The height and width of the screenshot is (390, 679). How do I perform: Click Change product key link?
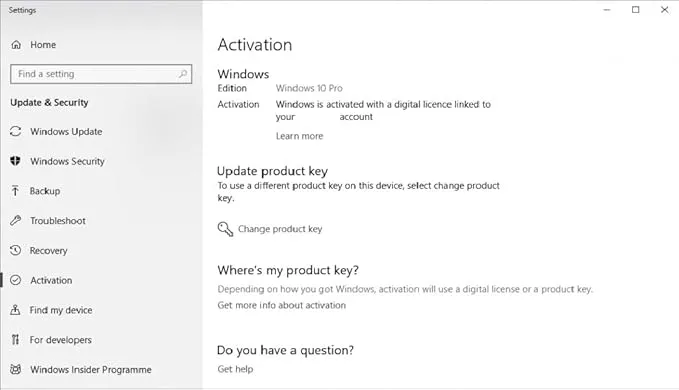point(280,229)
